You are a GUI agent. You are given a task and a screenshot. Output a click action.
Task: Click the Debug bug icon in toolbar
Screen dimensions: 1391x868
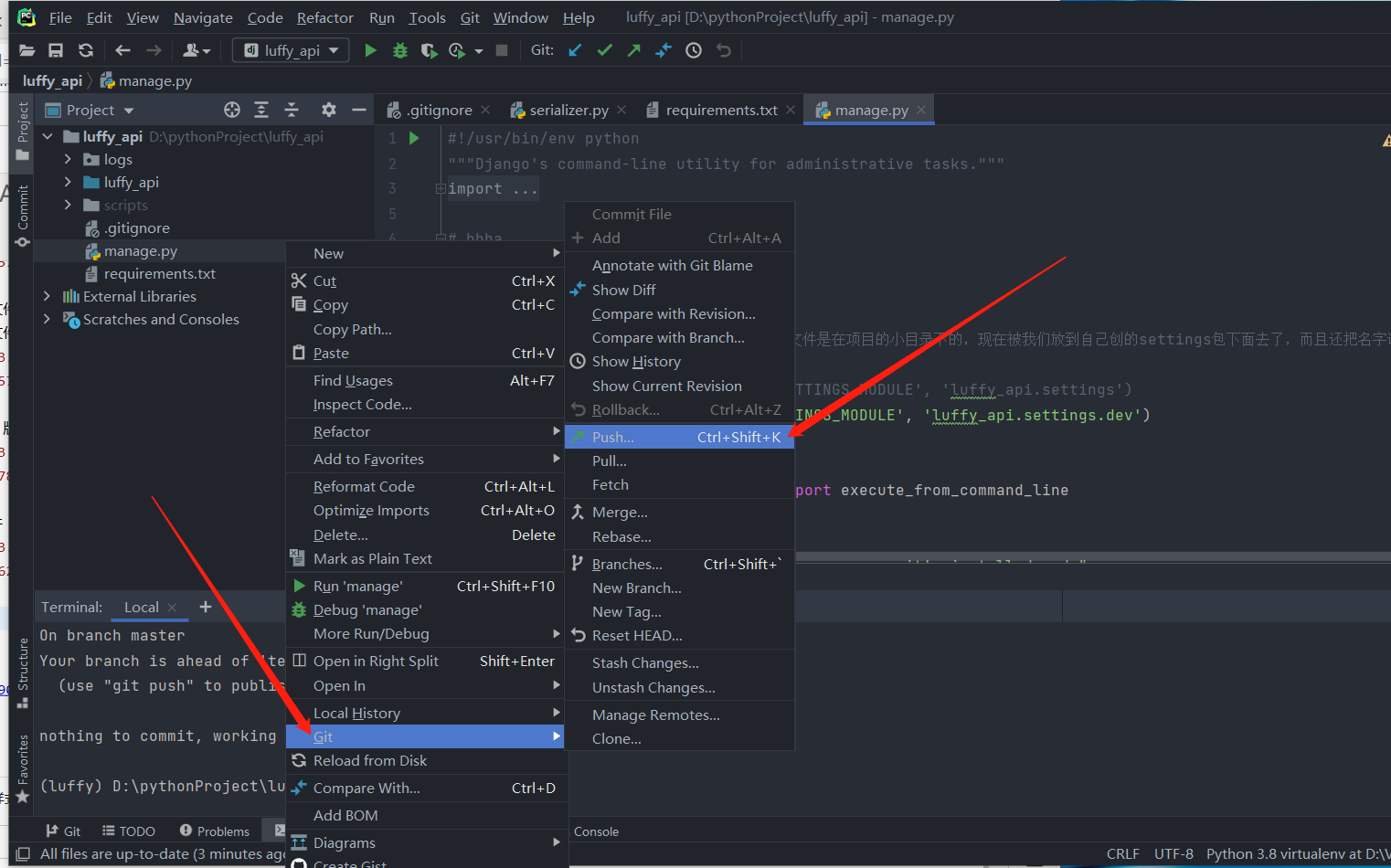399,50
